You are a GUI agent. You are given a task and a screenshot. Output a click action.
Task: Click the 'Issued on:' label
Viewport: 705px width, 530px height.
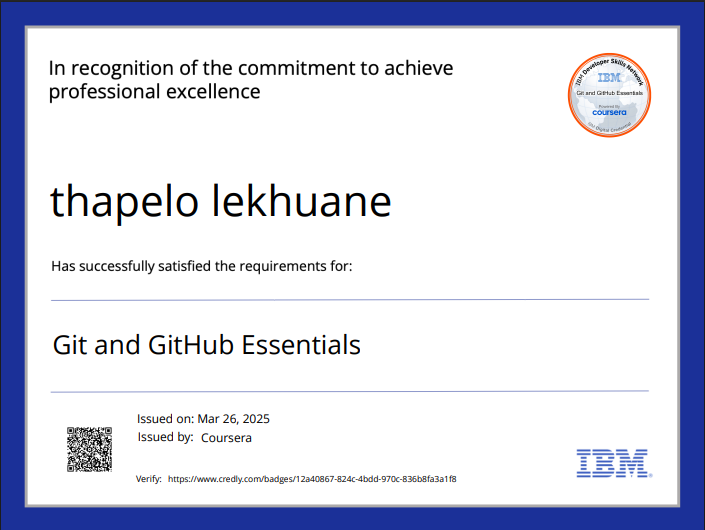(x=165, y=419)
